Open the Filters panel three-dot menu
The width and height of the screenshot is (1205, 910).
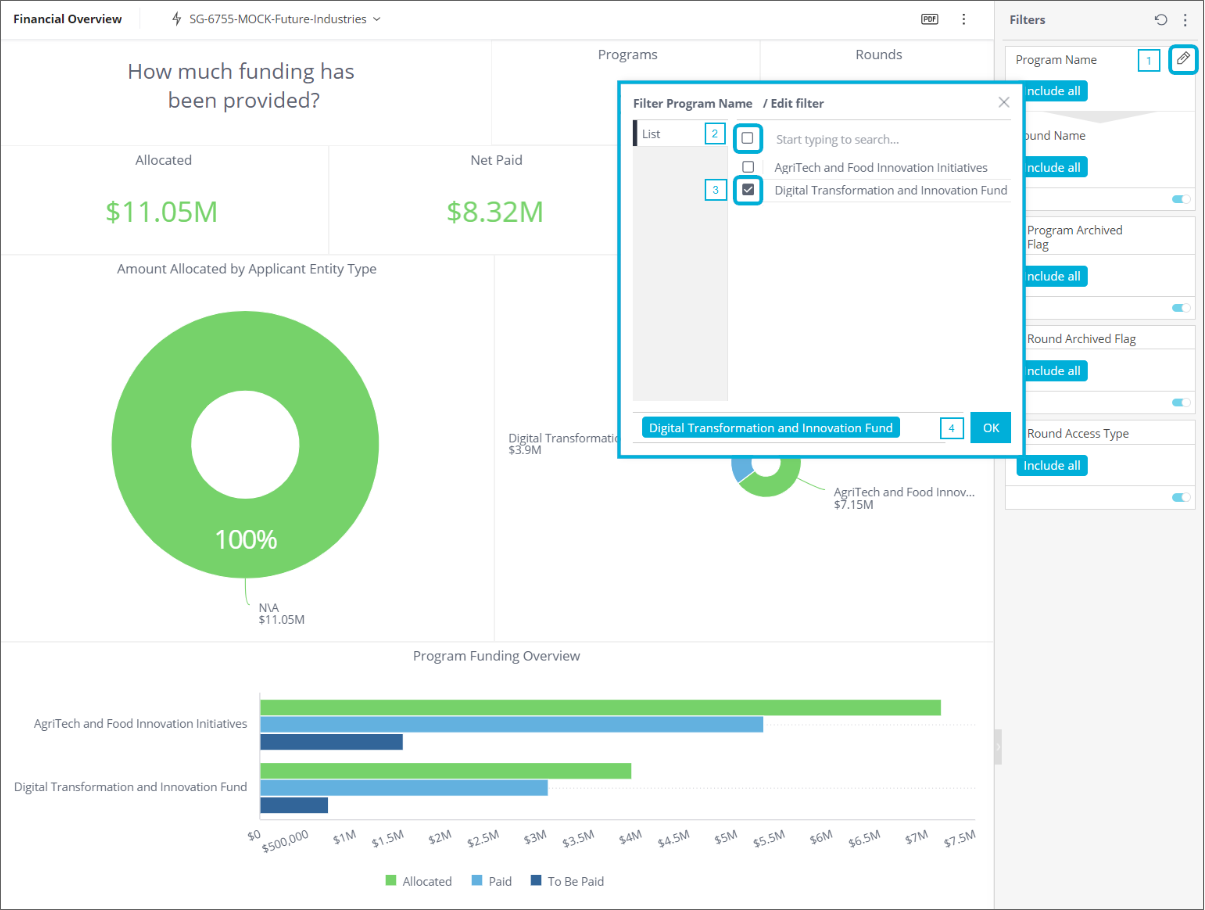(x=1185, y=19)
